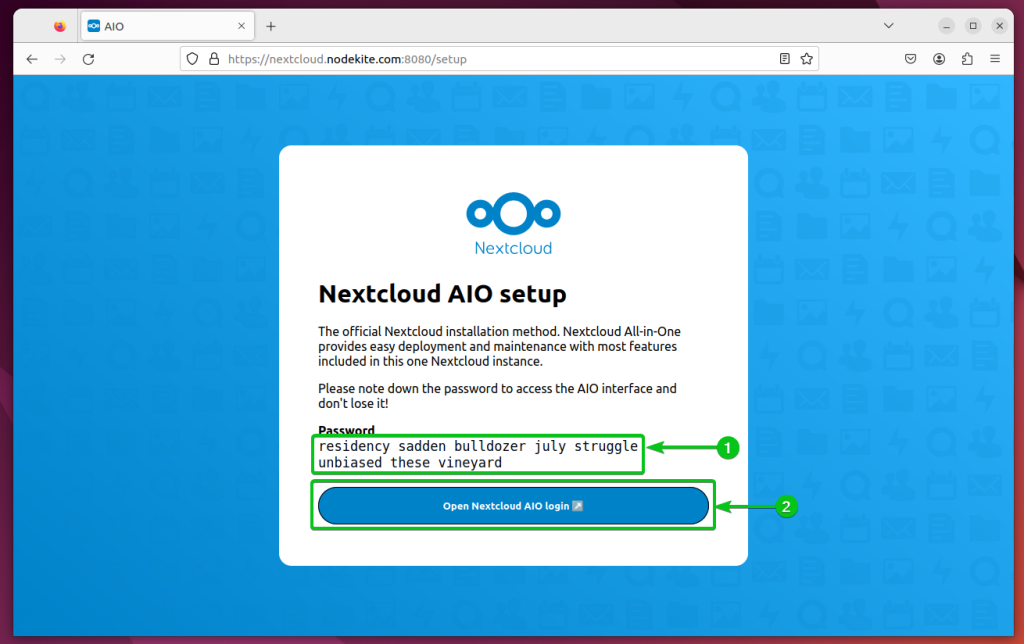The width and height of the screenshot is (1024, 644).
Task: Click the forward navigation arrow
Action: pyautogui.click(x=59, y=58)
